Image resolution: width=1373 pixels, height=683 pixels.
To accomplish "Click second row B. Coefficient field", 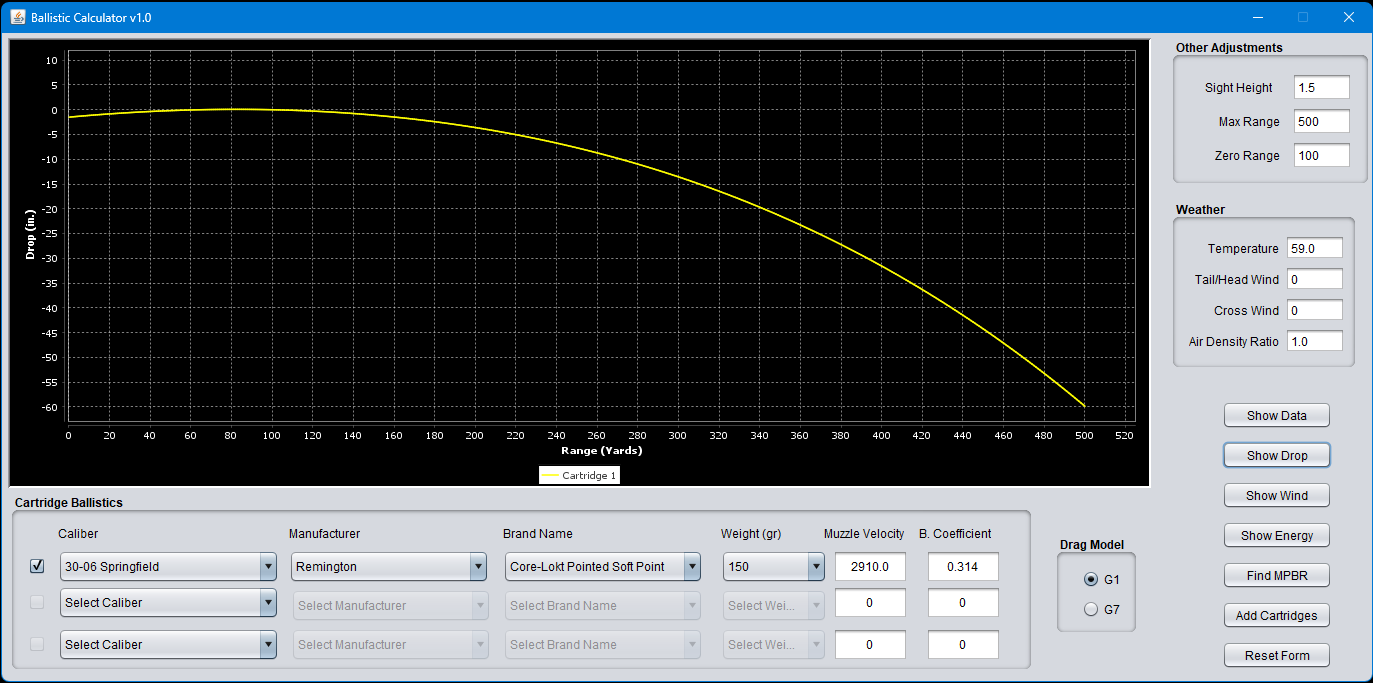I will tap(963, 603).
